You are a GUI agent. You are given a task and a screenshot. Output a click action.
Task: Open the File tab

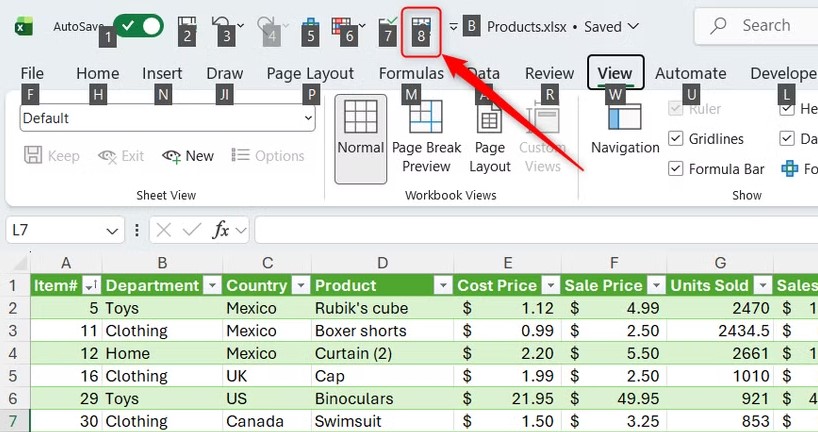[x=32, y=74]
